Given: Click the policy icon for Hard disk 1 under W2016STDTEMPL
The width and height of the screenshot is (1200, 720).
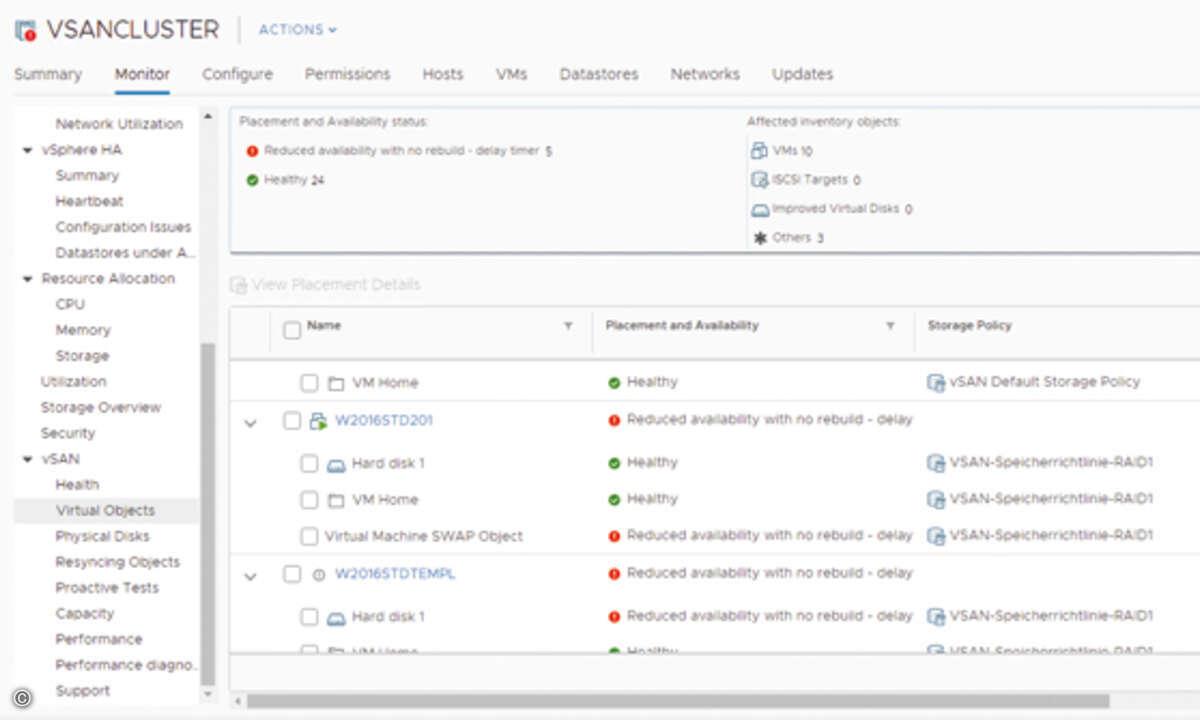Looking at the screenshot, I should pyautogui.click(x=936, y=616).
